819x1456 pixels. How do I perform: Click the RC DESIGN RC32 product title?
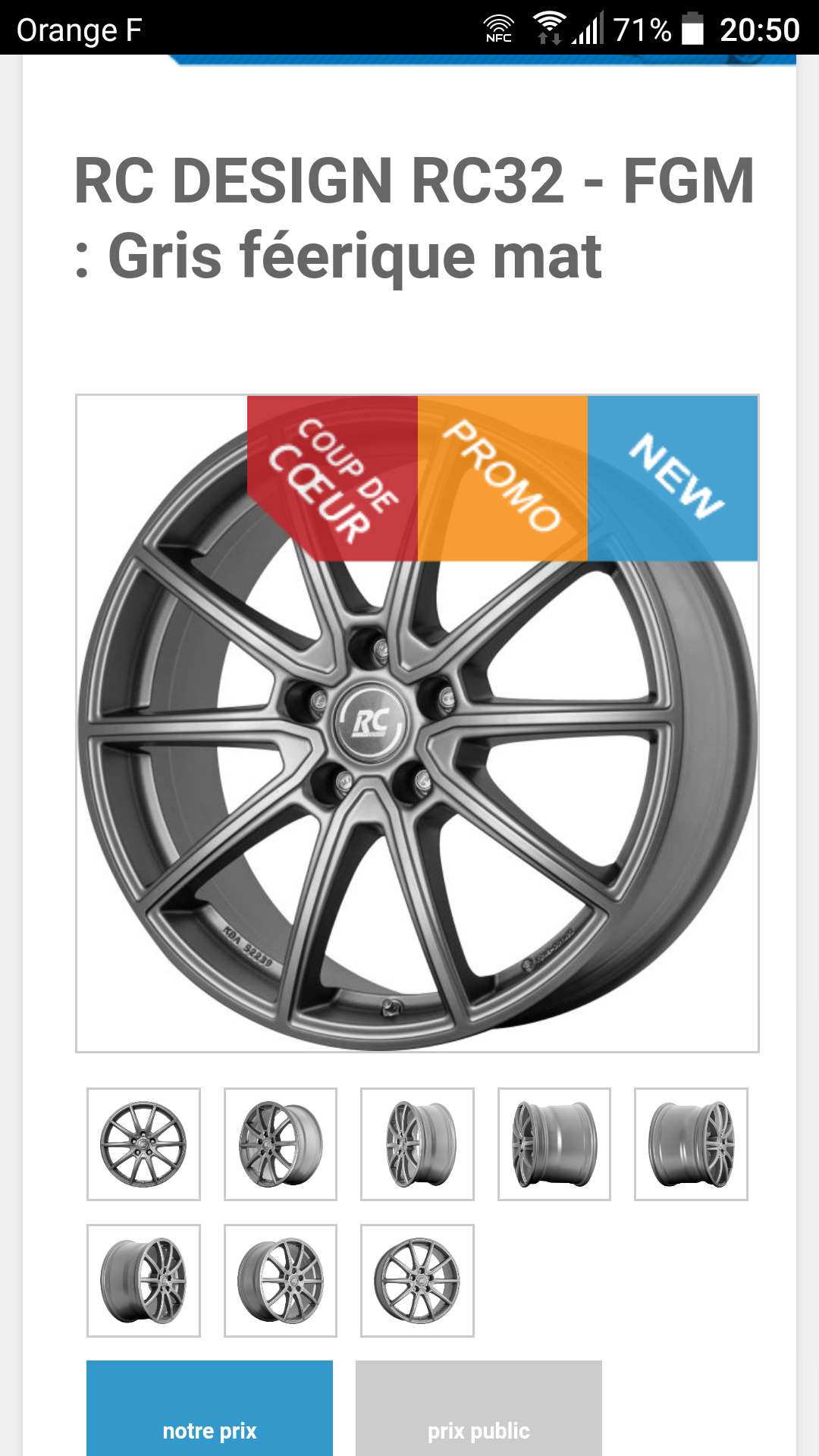click(x=414, y=218)
